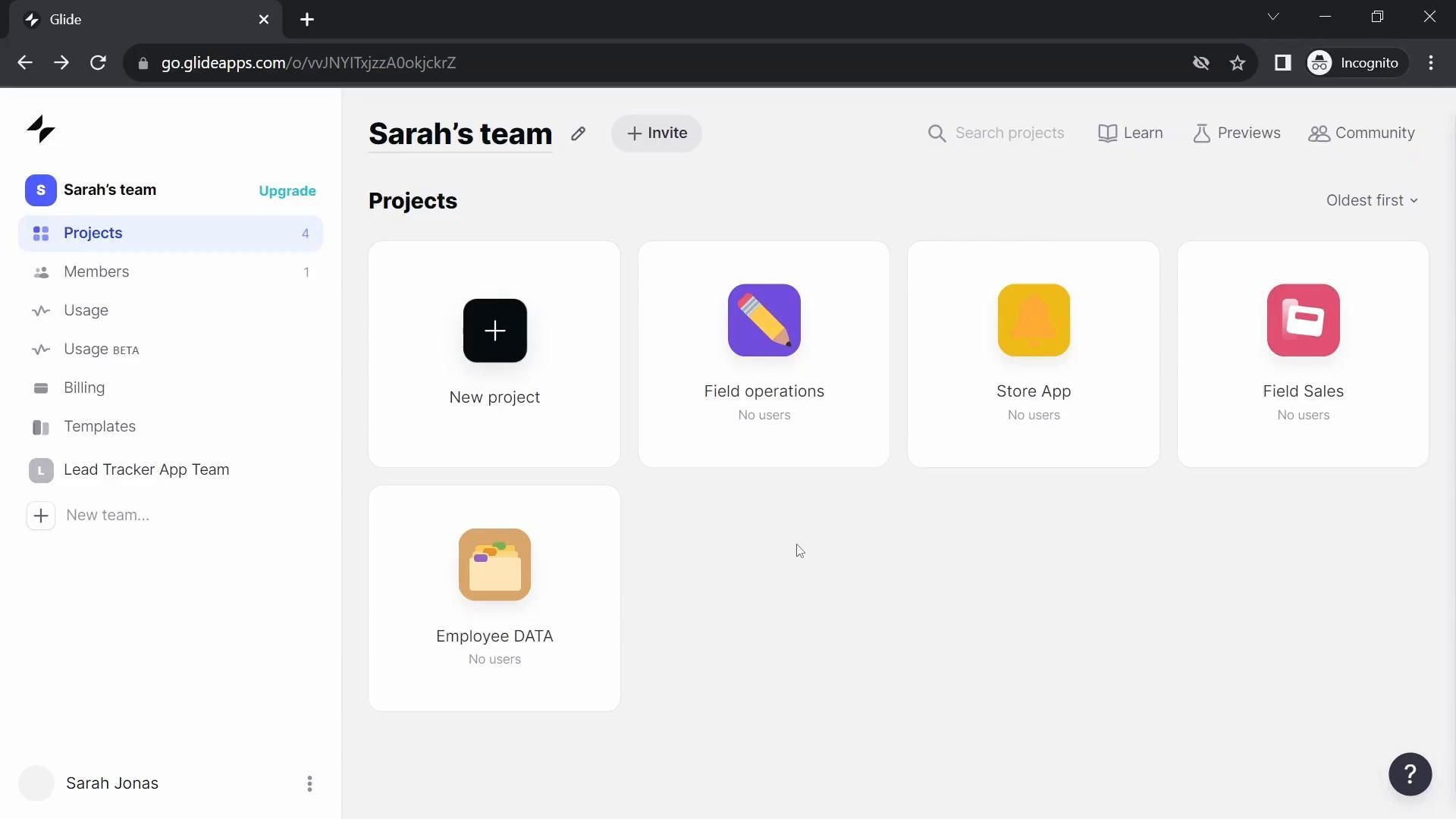
Task: Click the Upgrade link
Action: pyautogui.click(x=287, y=191)
